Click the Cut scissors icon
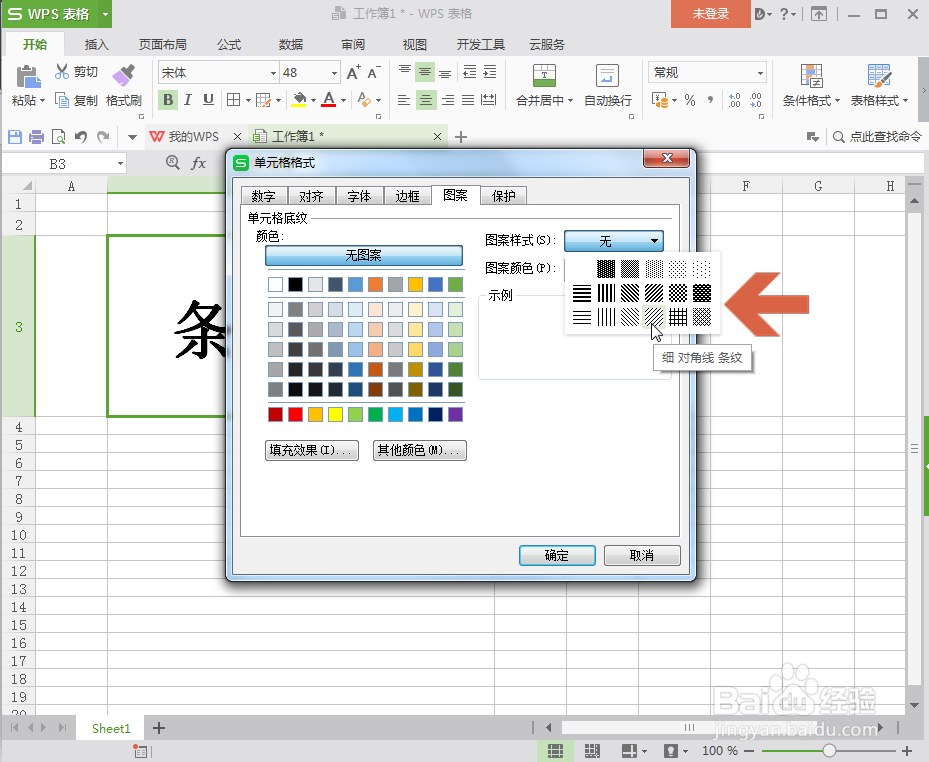929x762 pixels. 62,72
